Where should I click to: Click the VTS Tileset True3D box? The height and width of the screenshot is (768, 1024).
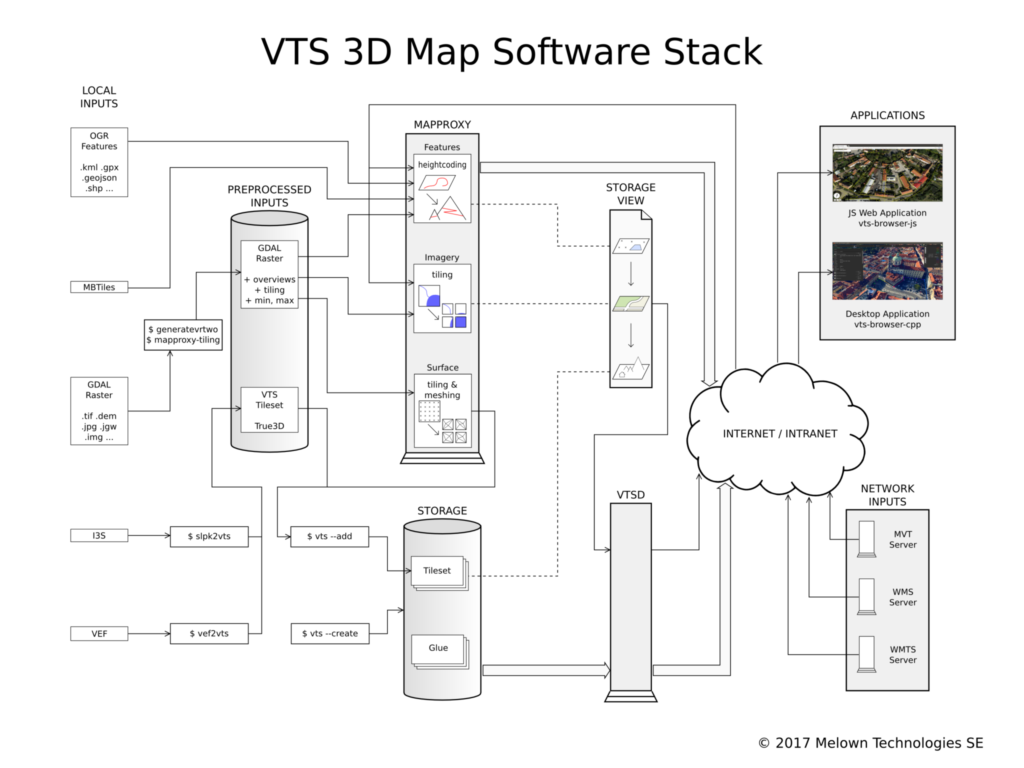(x=270, y=410)
